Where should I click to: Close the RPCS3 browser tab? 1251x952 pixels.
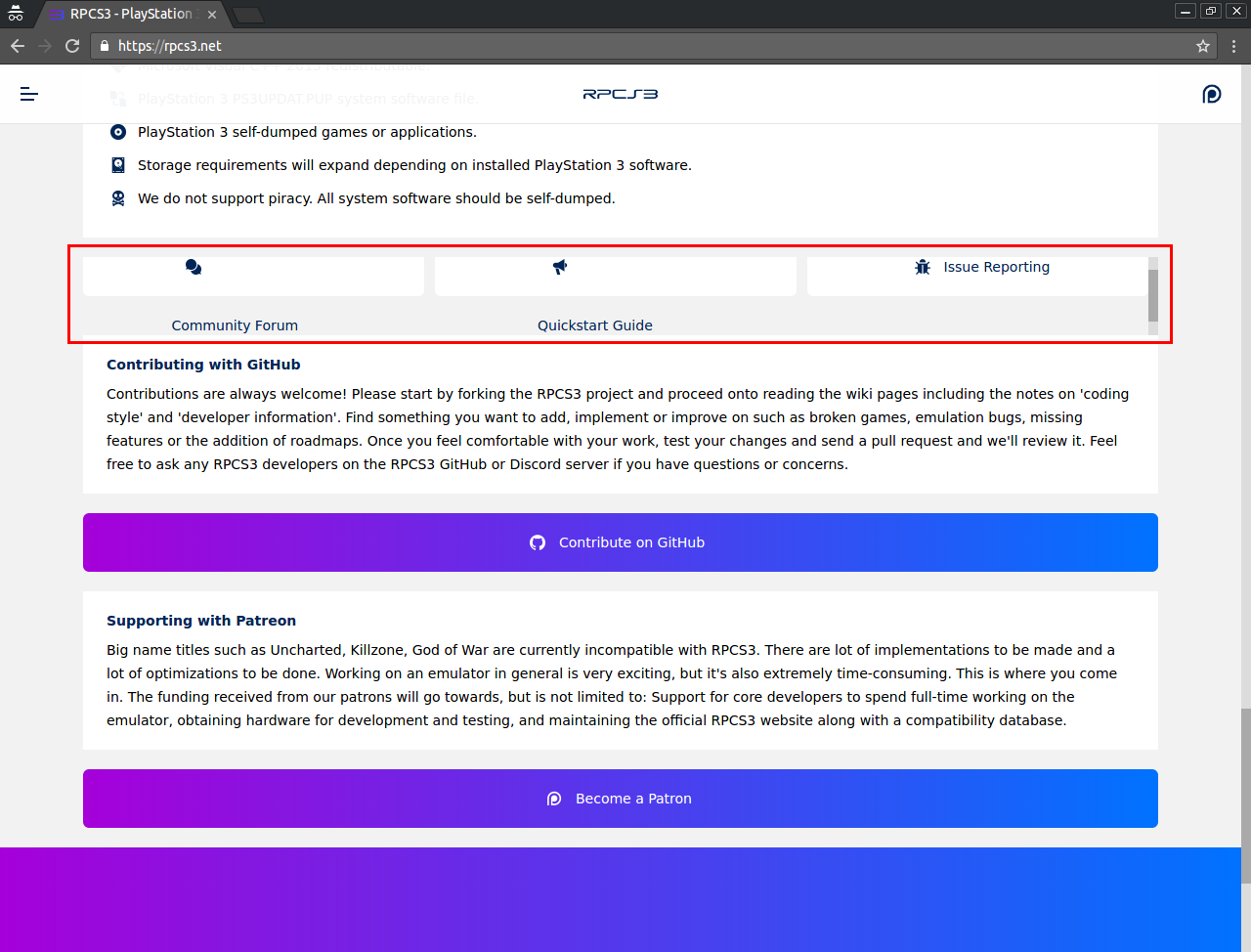[212, 15]
